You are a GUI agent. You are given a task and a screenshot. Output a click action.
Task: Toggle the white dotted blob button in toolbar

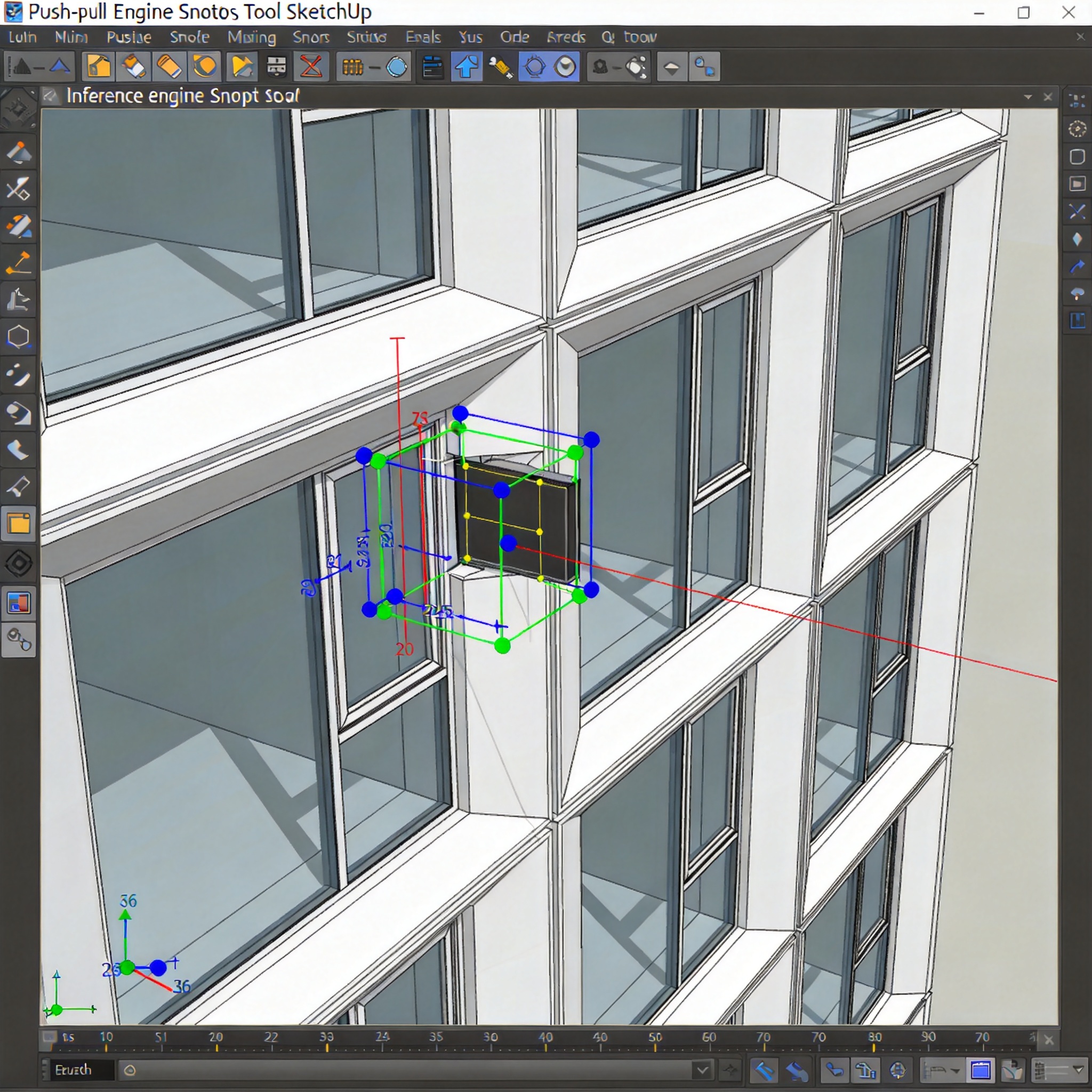pos(635,67)
